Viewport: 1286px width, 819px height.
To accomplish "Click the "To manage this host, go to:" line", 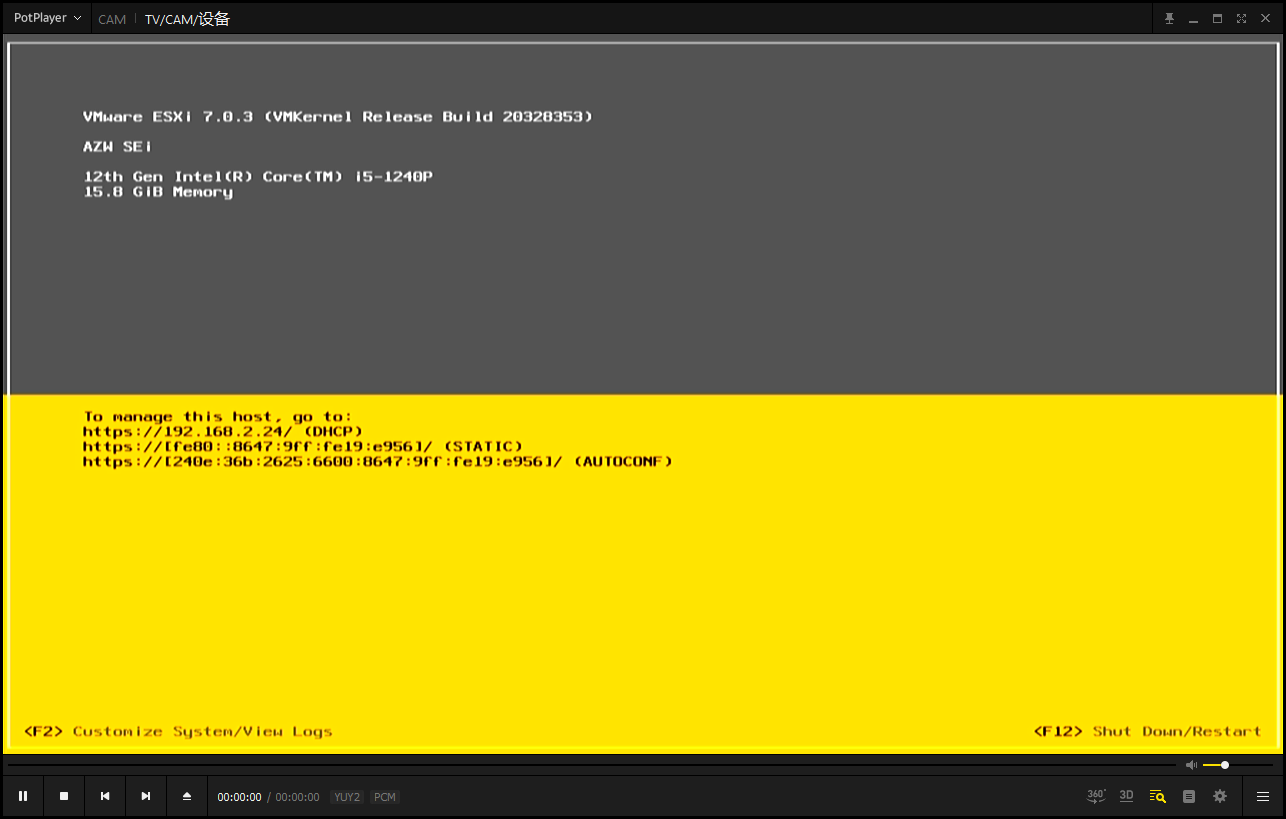I will click(x=218, y=417).
